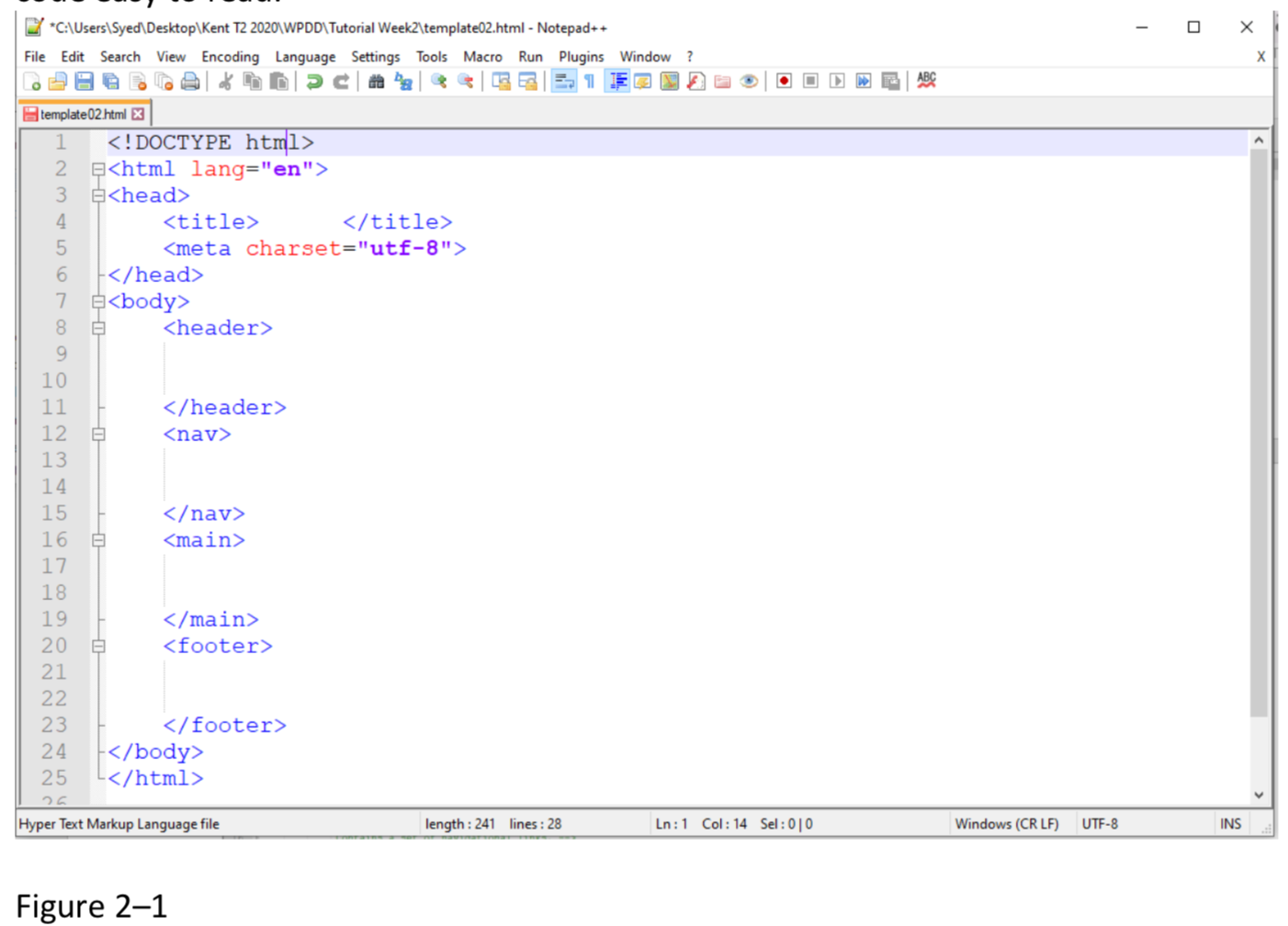Open the Encoding menu
Image resolution: width=1288 pixels, height=926 pixels.
click(231, 57)
